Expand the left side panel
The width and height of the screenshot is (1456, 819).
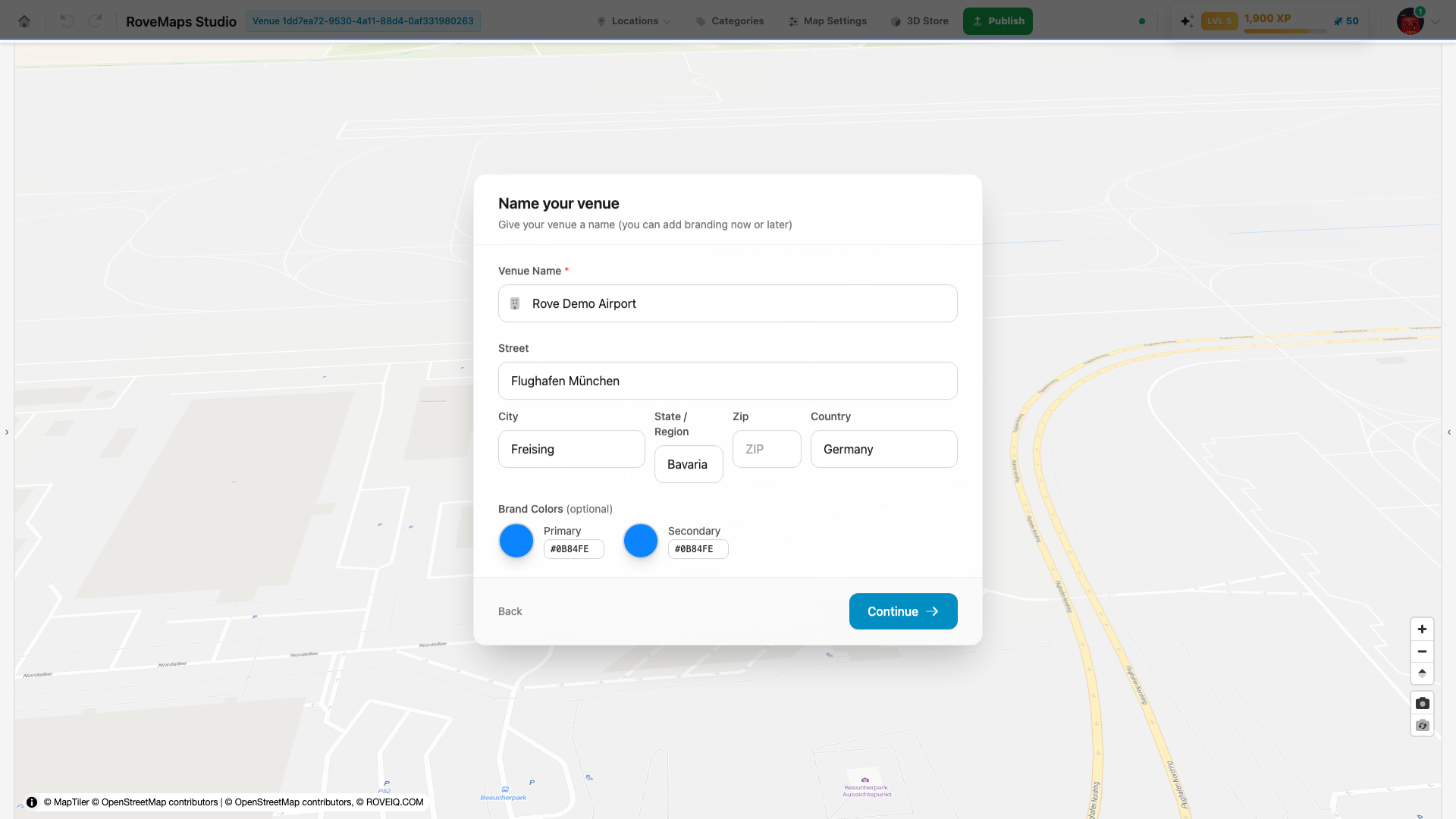pyautogui.click(x=7, y=432)
